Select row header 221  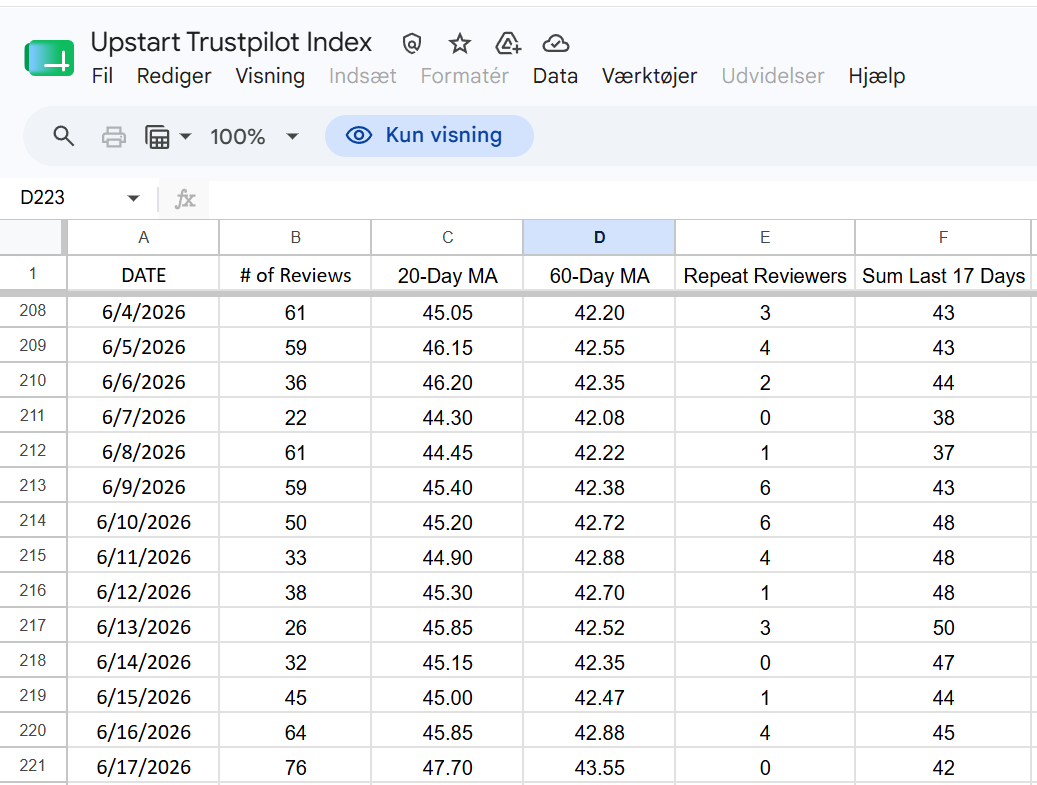(x=32, y=765)
